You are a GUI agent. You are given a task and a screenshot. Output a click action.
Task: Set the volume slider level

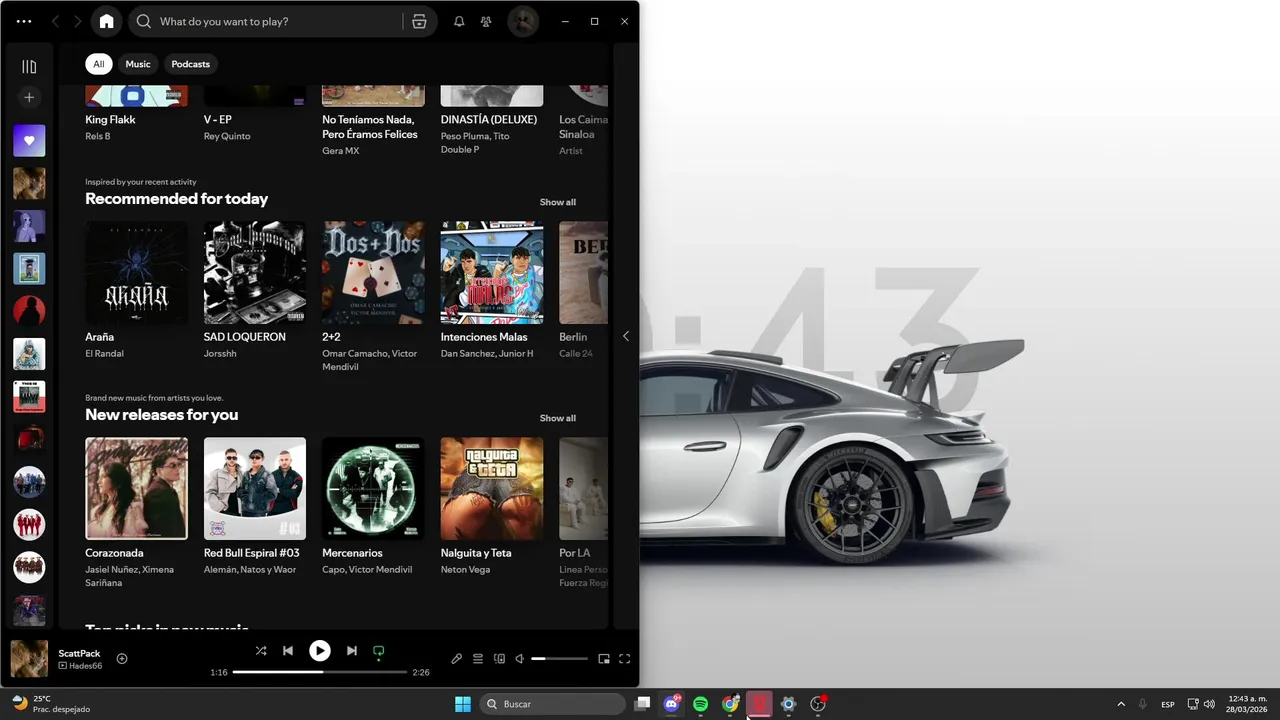560,659
